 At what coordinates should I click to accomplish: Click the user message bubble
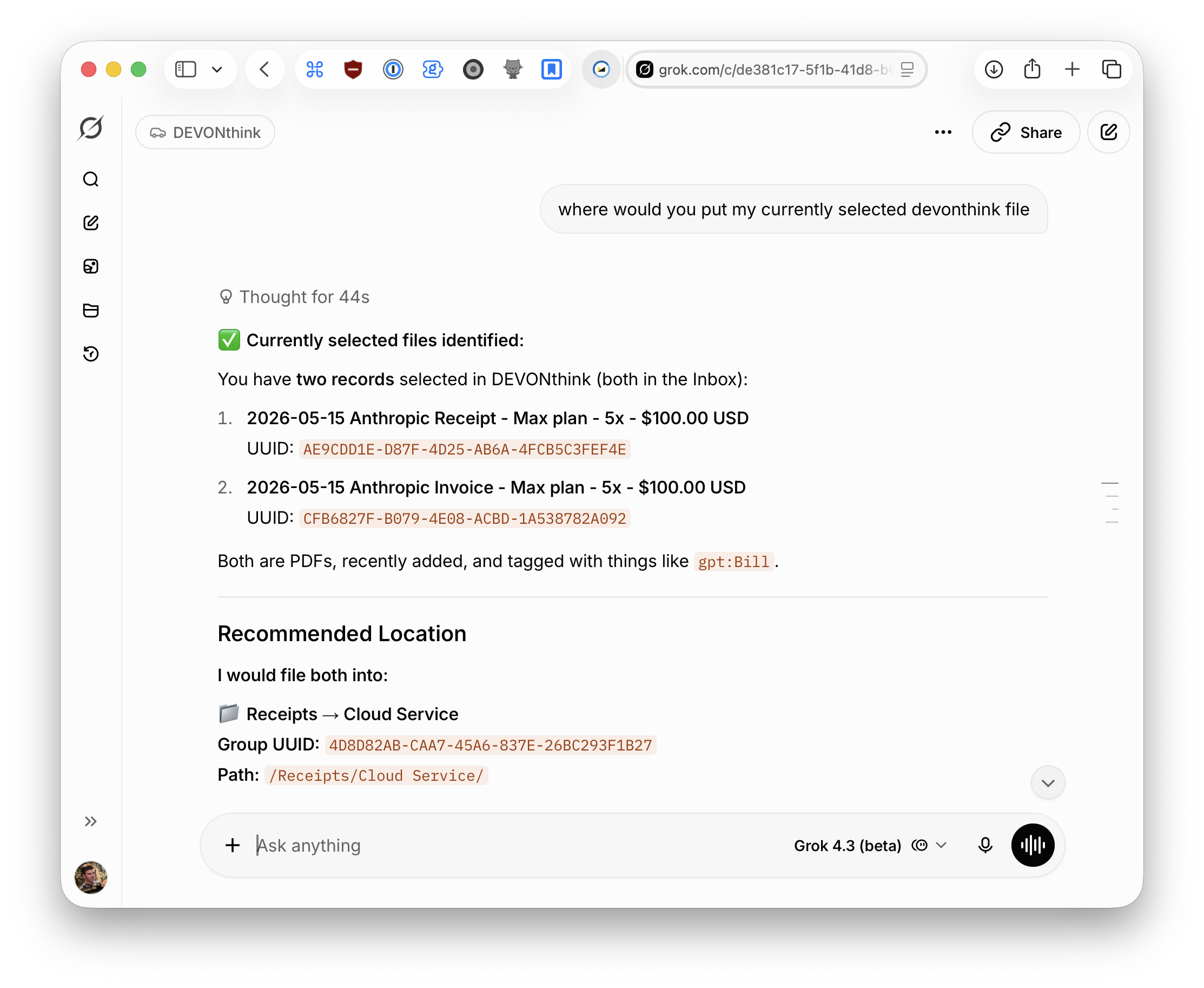click(x=794, y=209)
